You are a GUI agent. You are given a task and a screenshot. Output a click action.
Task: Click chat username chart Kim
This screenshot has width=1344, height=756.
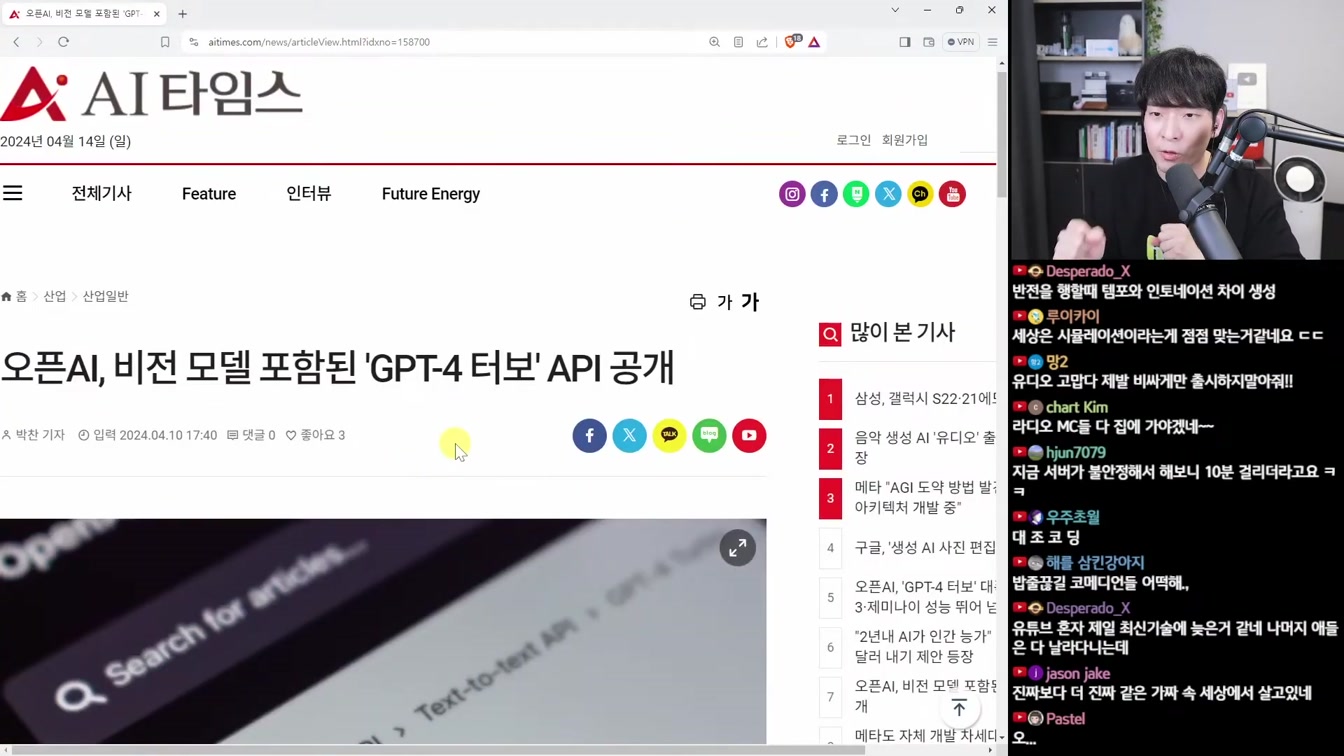pos(1077,407)
